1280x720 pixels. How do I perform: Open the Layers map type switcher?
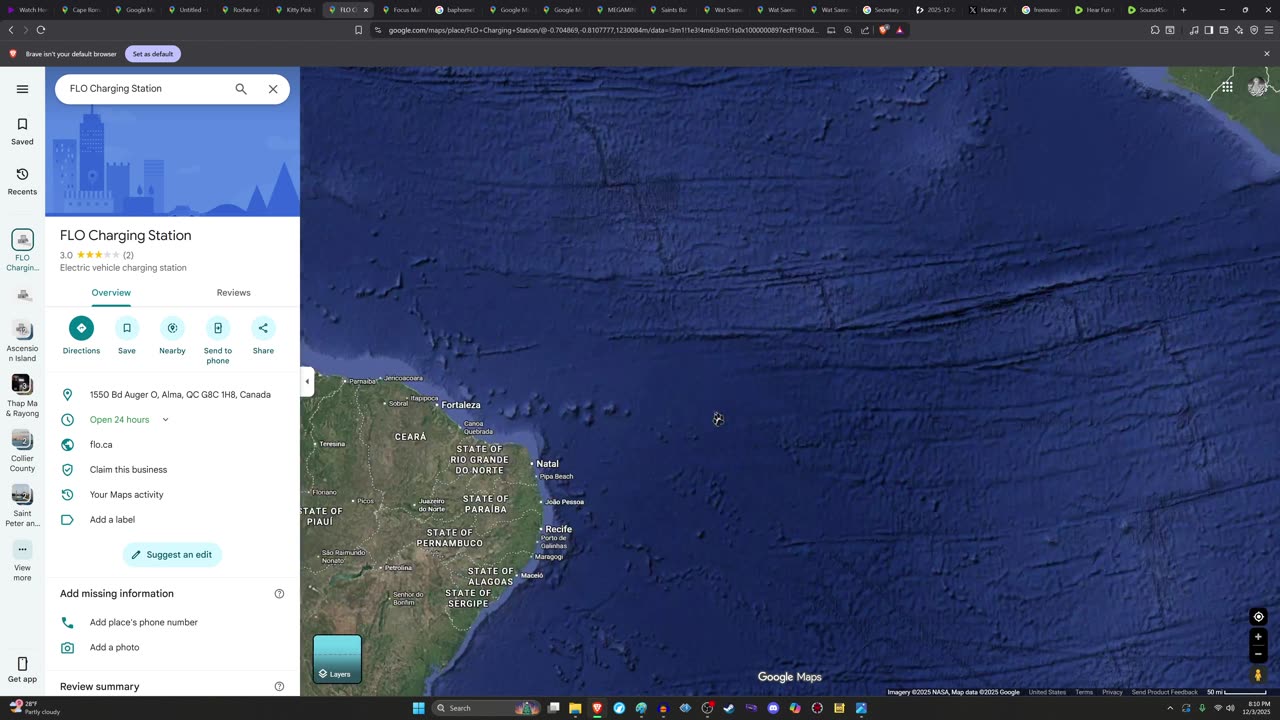tap(337, 659)
